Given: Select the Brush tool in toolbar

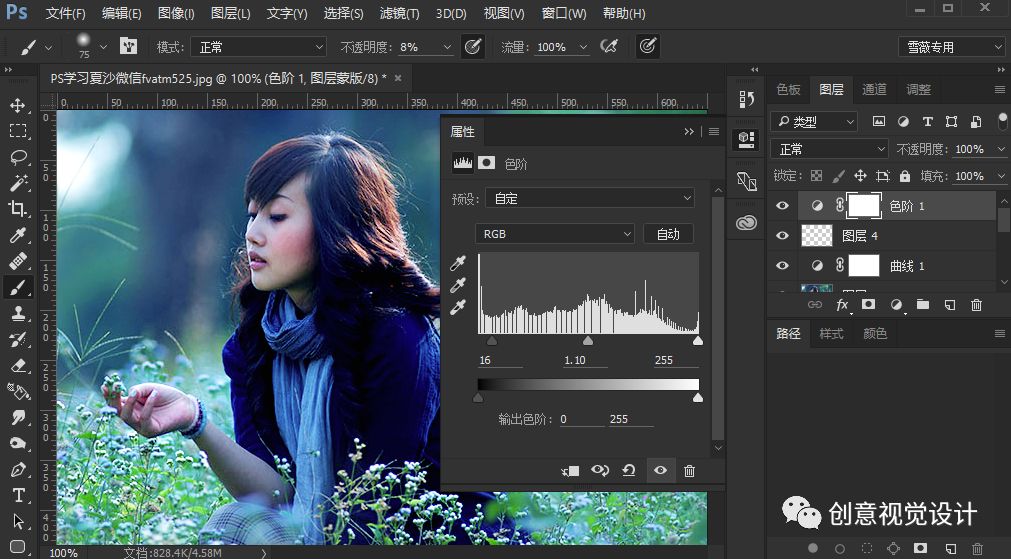Looking at the screenshot, I should coord(17,287).
